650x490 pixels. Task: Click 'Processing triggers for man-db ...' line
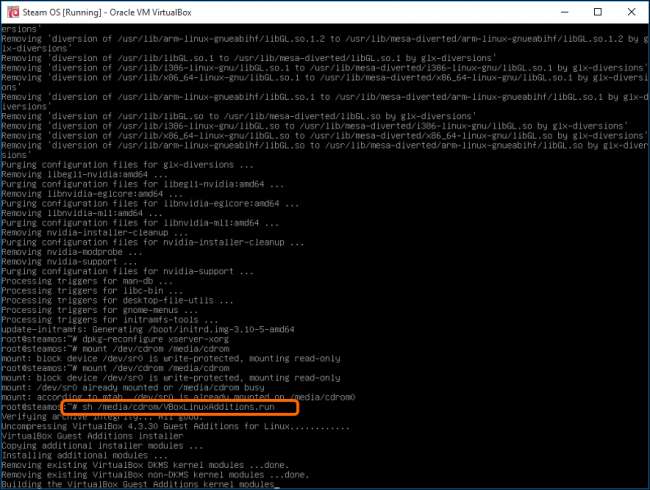point(87,281)
